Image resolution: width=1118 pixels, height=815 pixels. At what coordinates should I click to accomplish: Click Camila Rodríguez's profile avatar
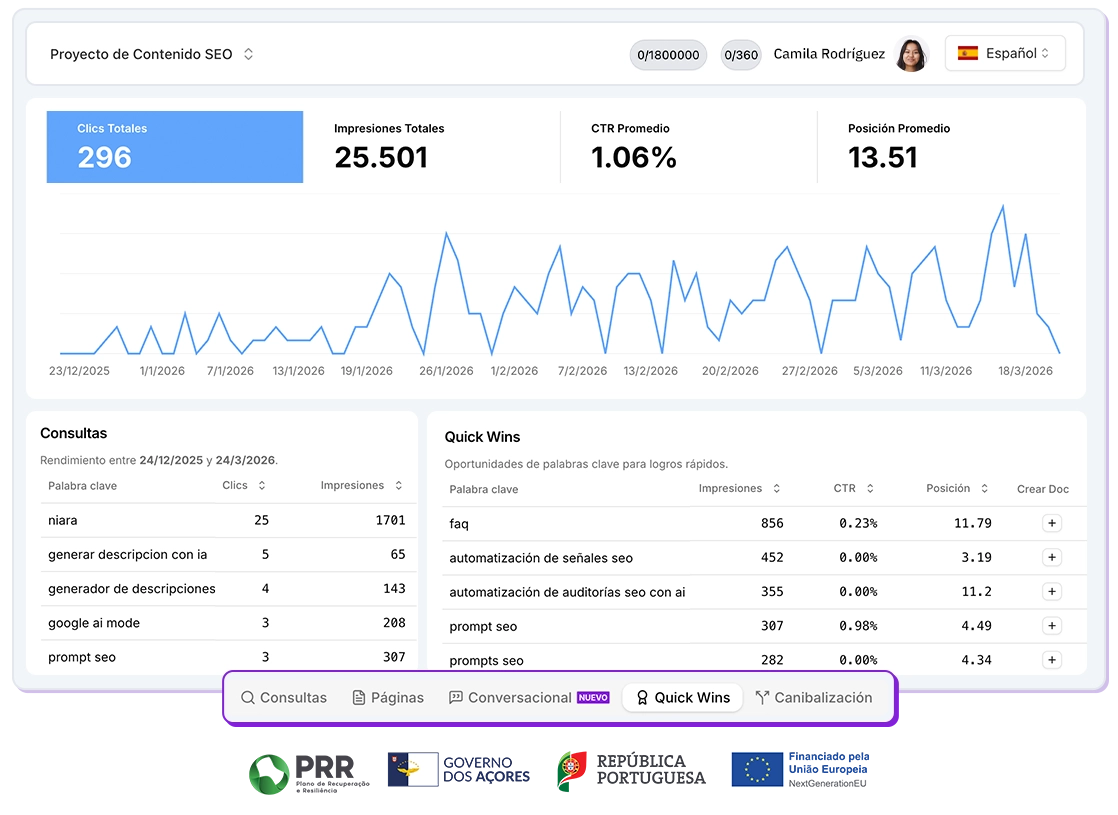pyautogui.click(x=910, y=53)
